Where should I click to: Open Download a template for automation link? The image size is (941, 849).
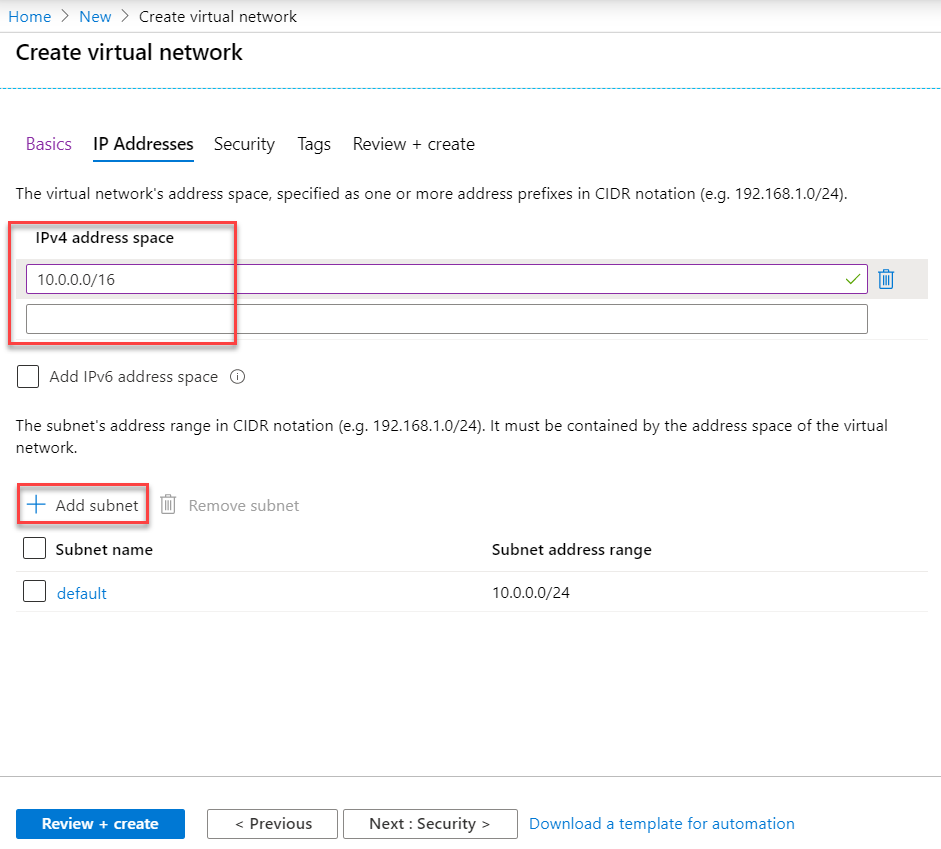[661, 824]
